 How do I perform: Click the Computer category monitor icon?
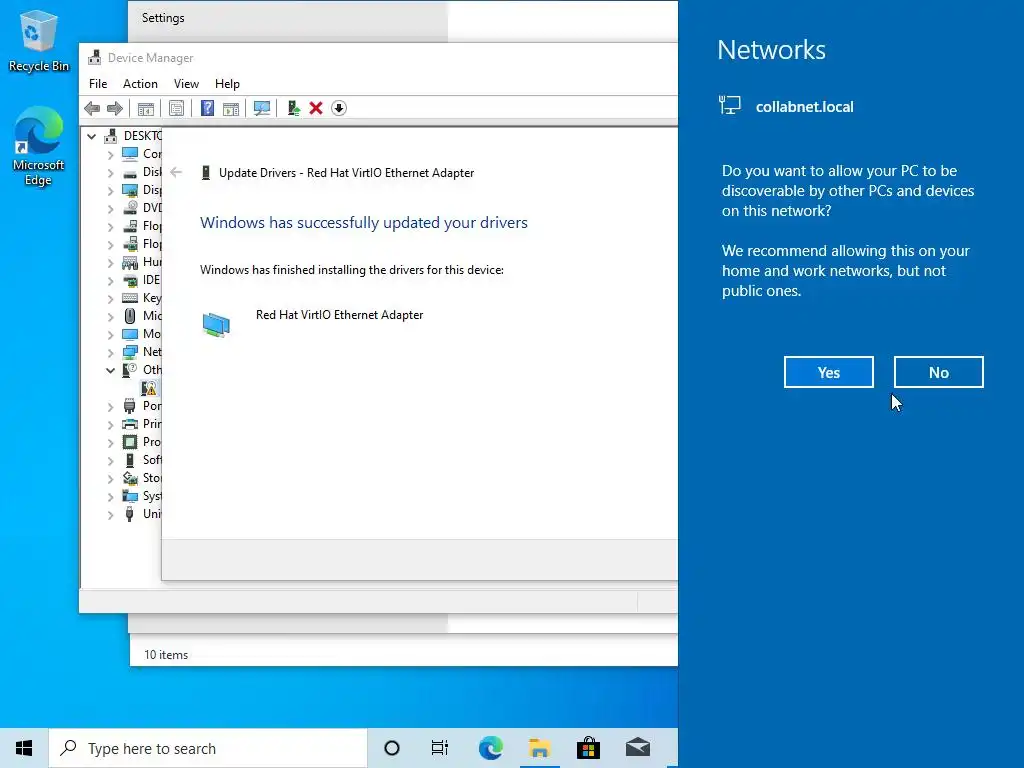[131, 153]
